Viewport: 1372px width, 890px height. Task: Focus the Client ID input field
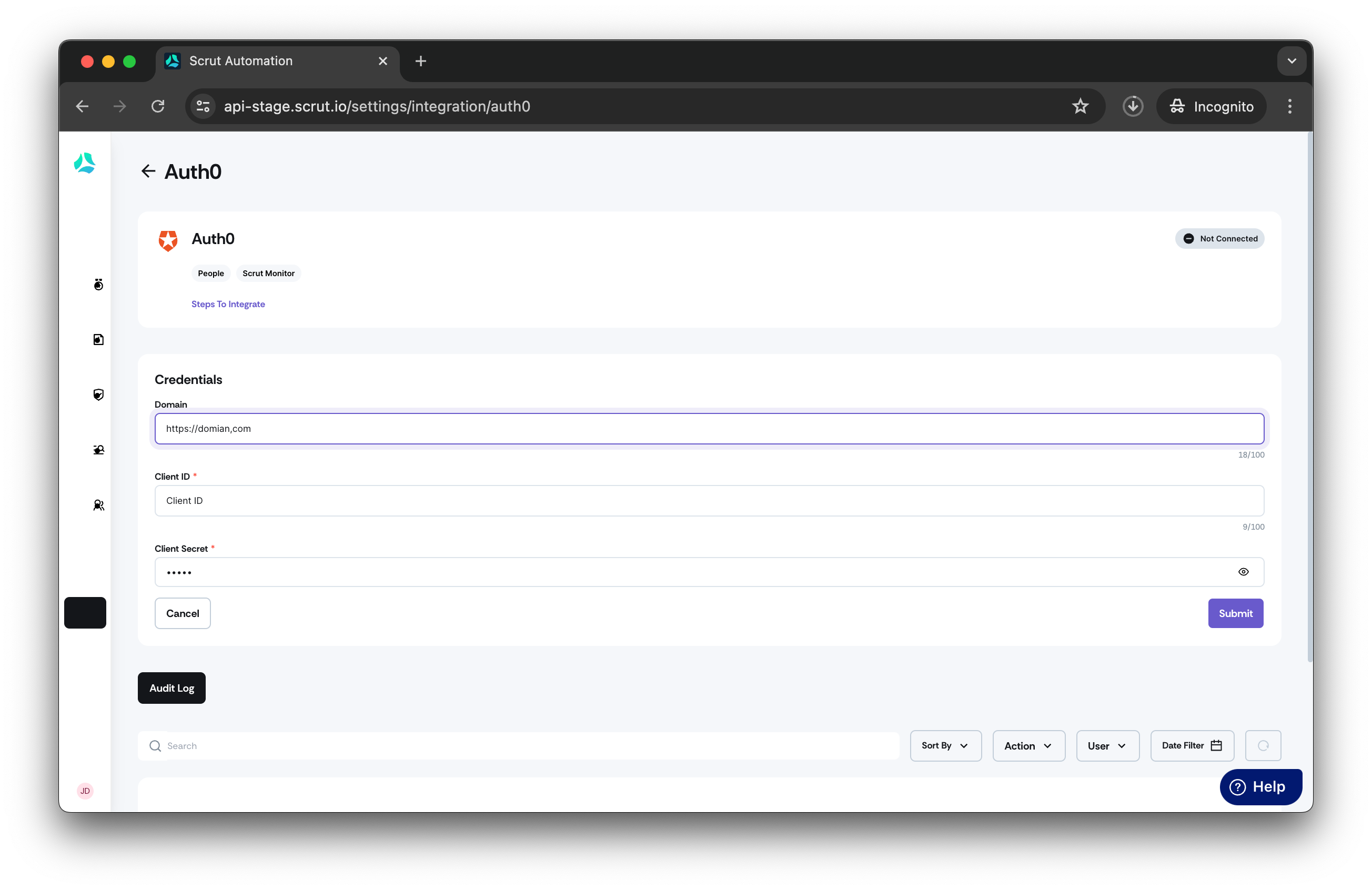click(709, 500)
